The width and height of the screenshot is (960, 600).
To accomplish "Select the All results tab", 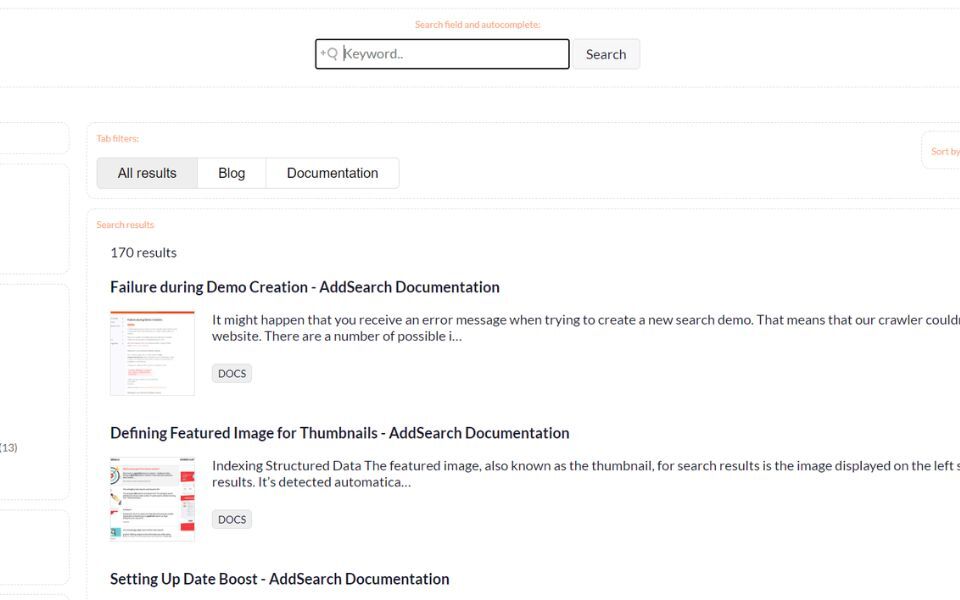I will click(x=147, y=173).
